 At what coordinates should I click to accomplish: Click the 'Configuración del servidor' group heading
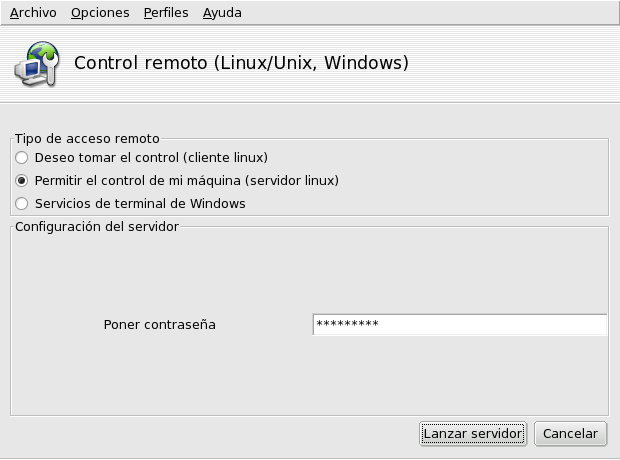97,227
